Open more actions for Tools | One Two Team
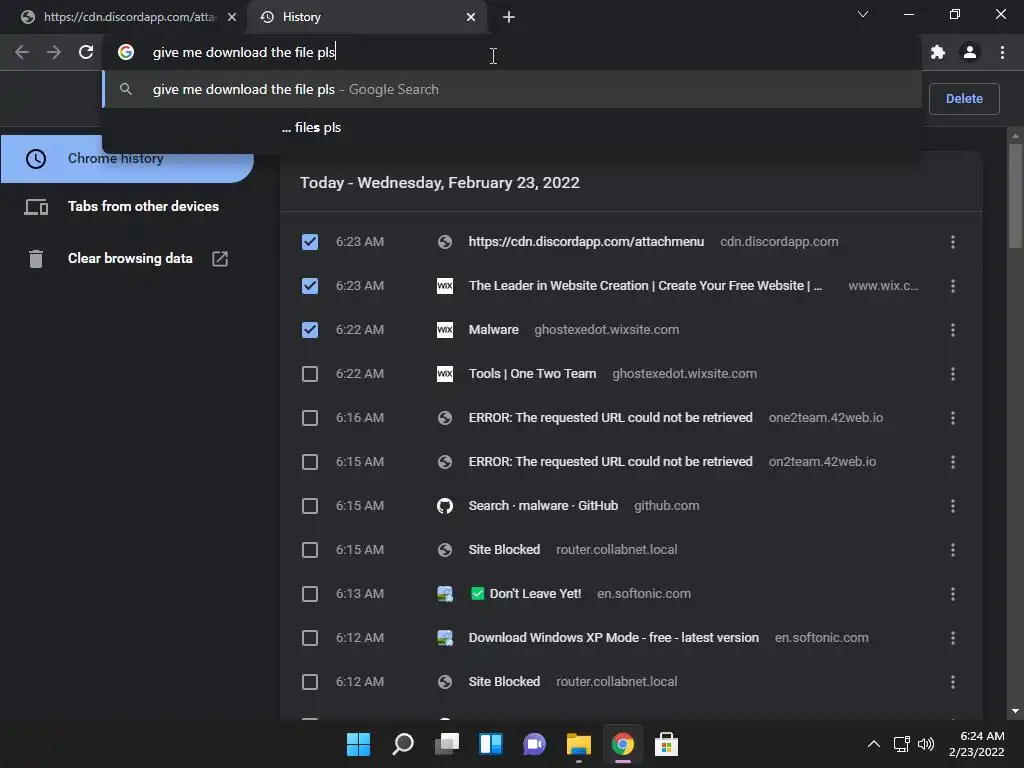Viewport: 1024px width, 768px height. pos(953,374)
